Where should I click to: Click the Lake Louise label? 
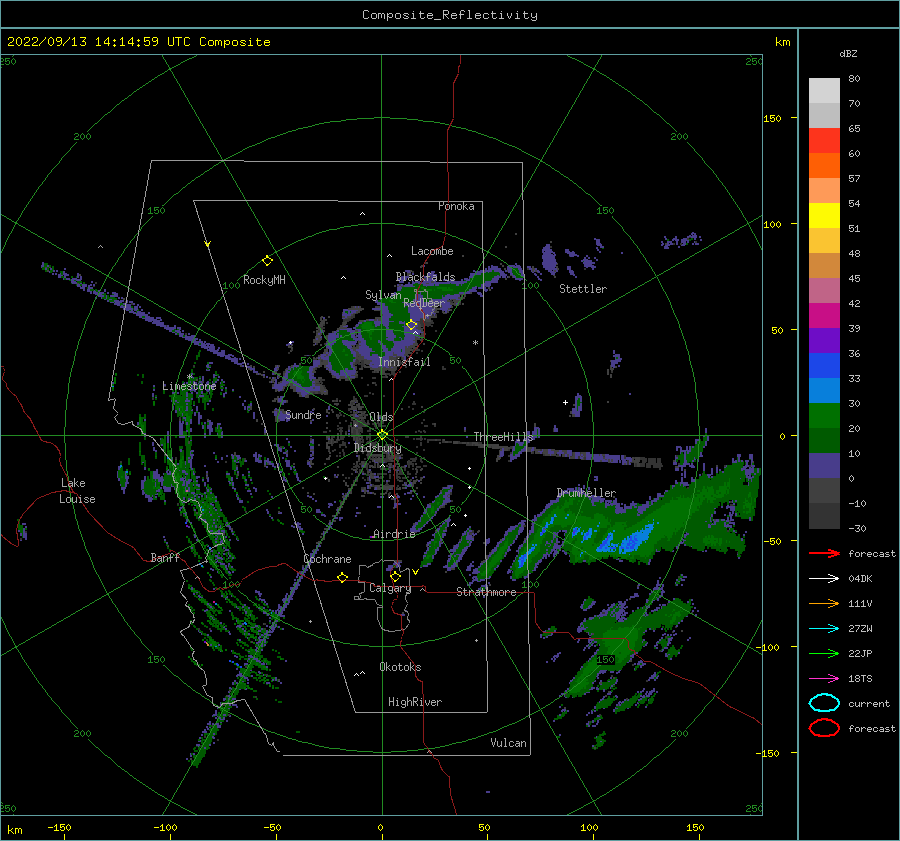point(78,491)
